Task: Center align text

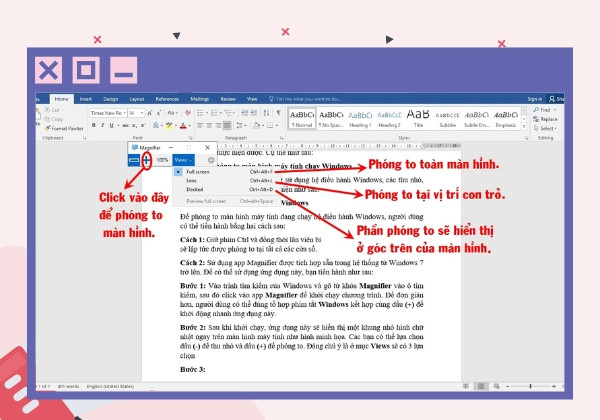Action: tap(209, 125)
